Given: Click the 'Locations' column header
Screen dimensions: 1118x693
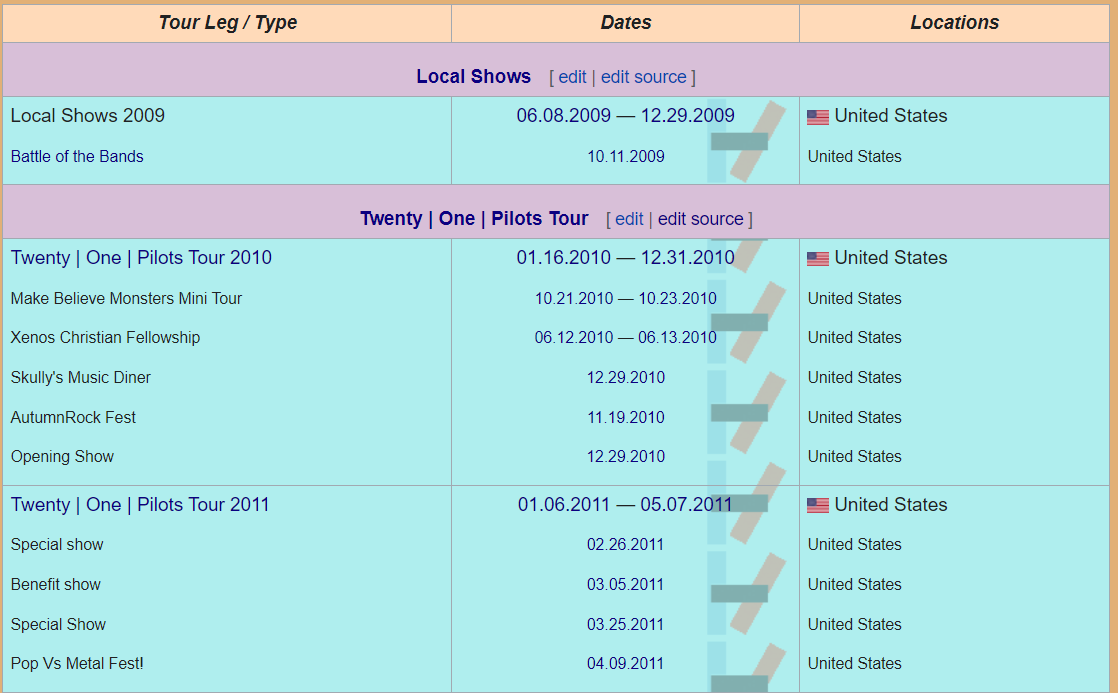Looking at the screenshot, I should point(954,22).
